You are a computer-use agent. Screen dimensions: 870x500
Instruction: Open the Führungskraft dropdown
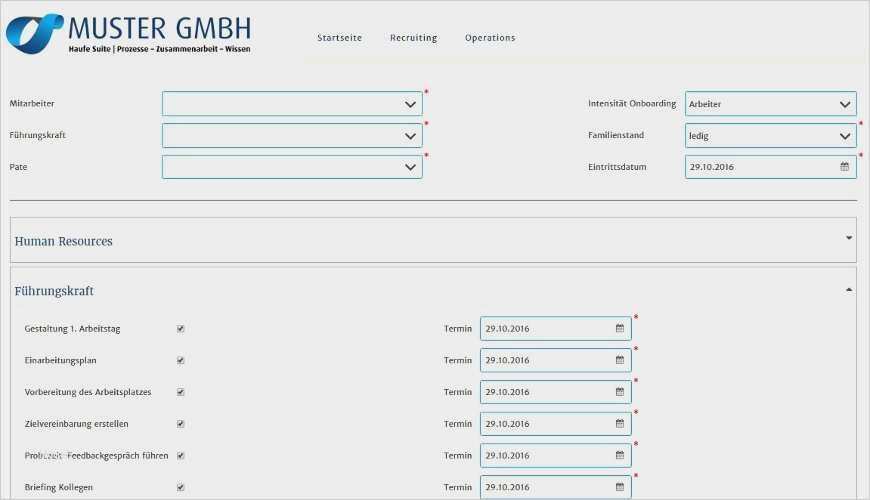pyautogui.click(x=292, y=135)
